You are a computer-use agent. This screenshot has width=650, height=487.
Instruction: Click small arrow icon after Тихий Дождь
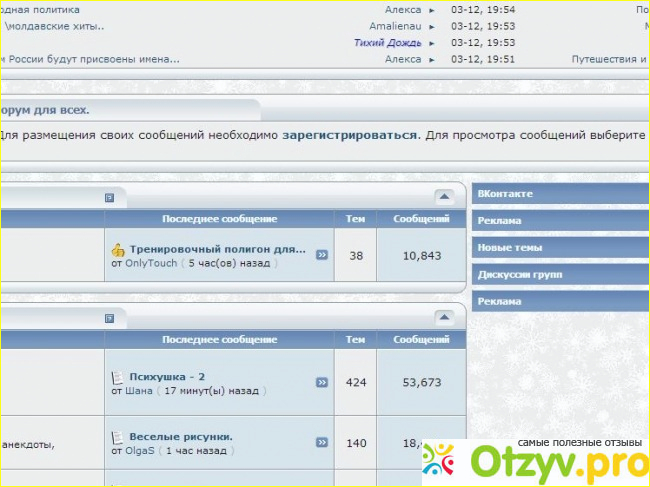(x=432, y=43)
